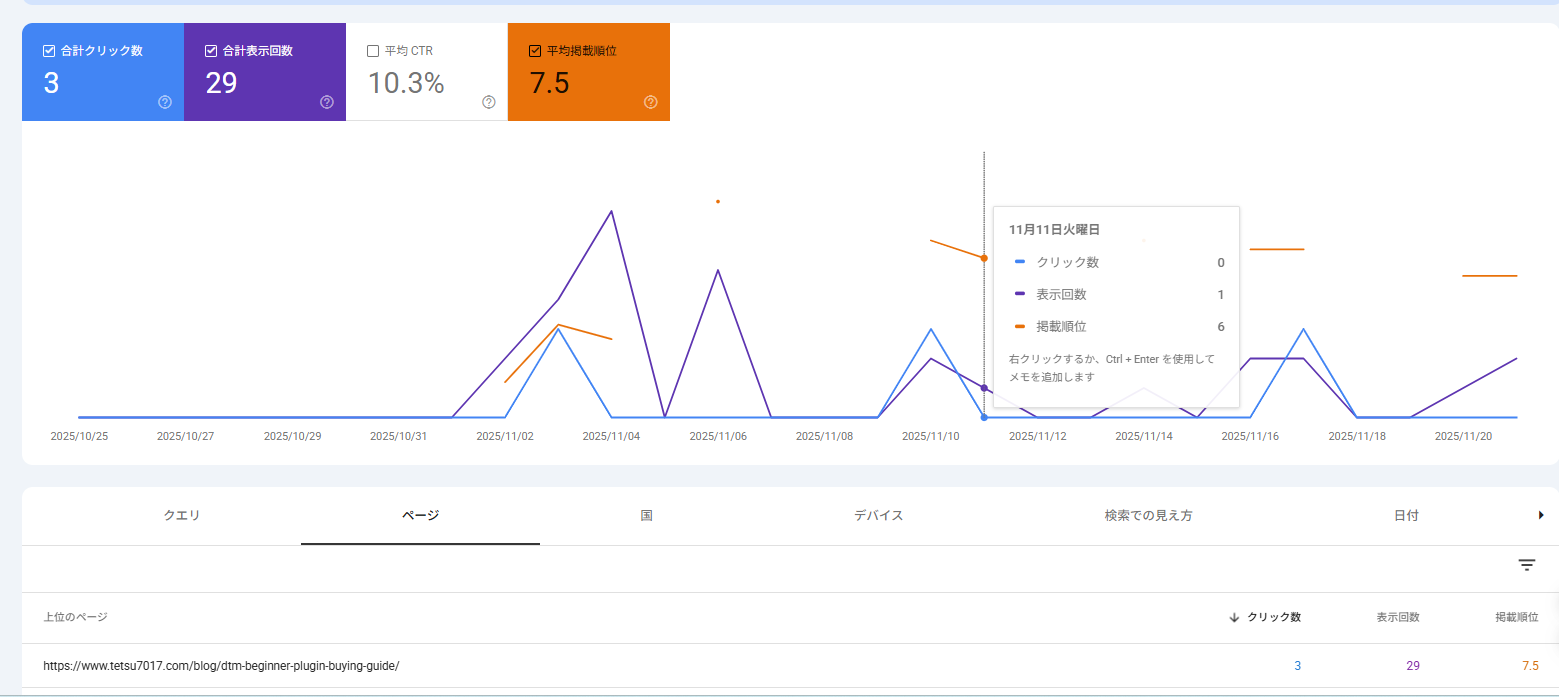Select the 国 tab

(x=647, y=516)
